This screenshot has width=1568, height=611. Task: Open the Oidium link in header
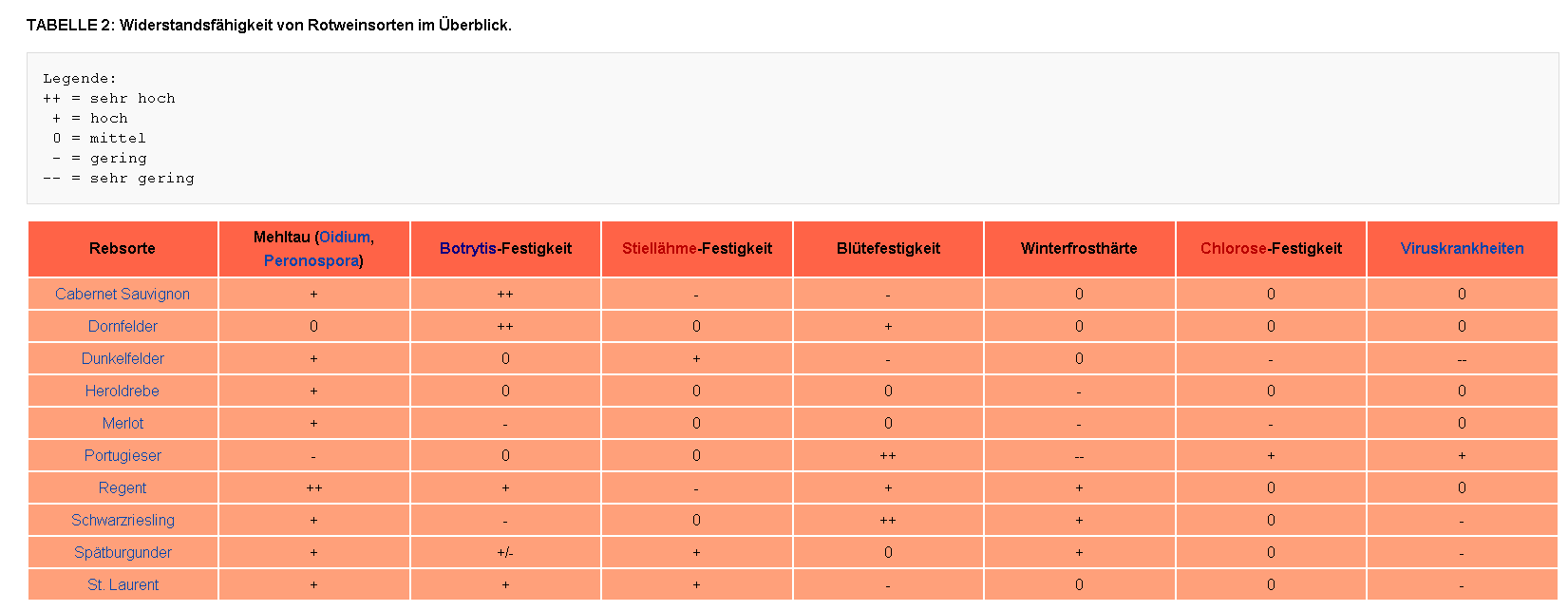[x=344, y=238]
